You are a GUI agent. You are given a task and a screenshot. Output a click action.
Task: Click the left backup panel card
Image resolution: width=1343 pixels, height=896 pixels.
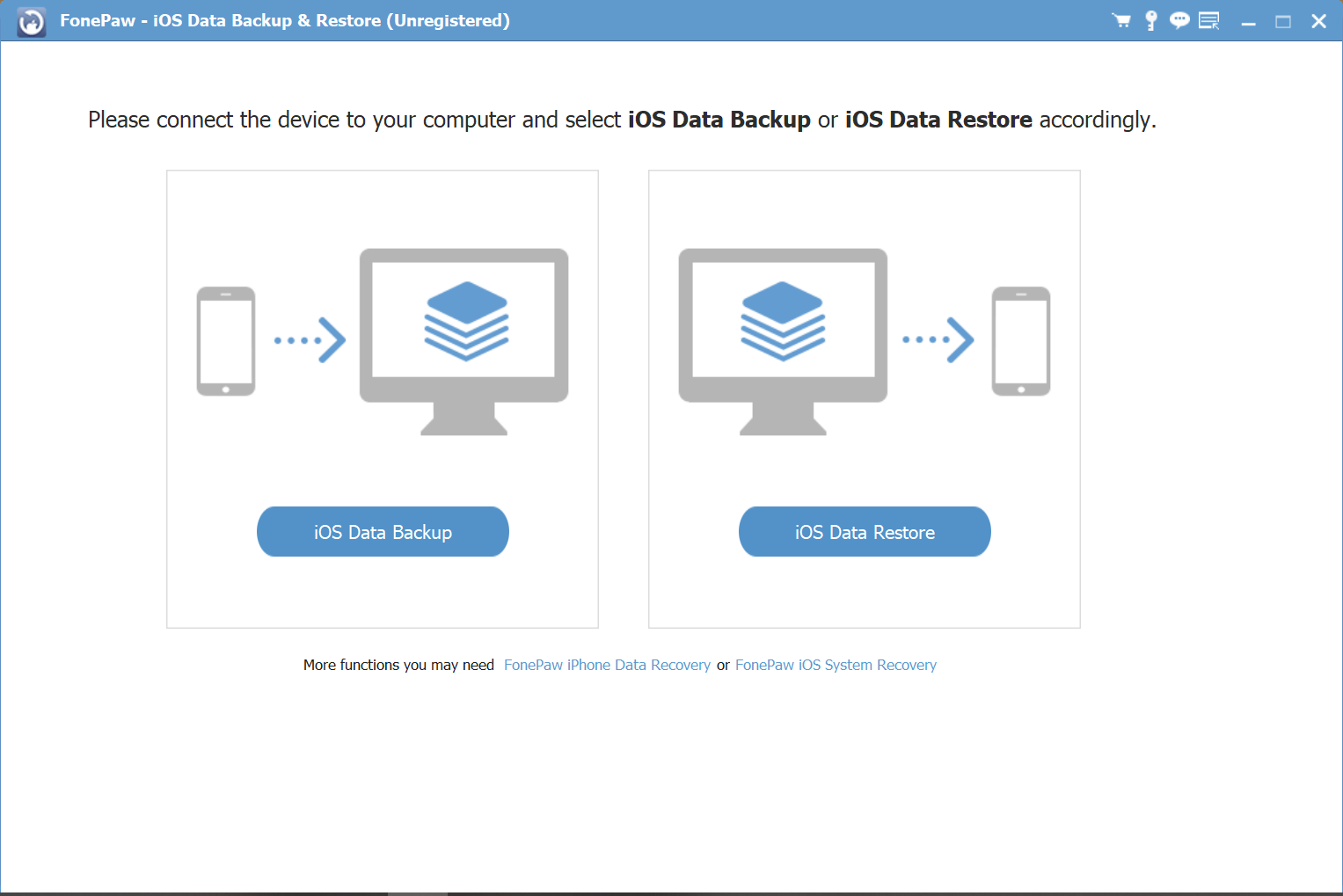click(x=383, y=398)
